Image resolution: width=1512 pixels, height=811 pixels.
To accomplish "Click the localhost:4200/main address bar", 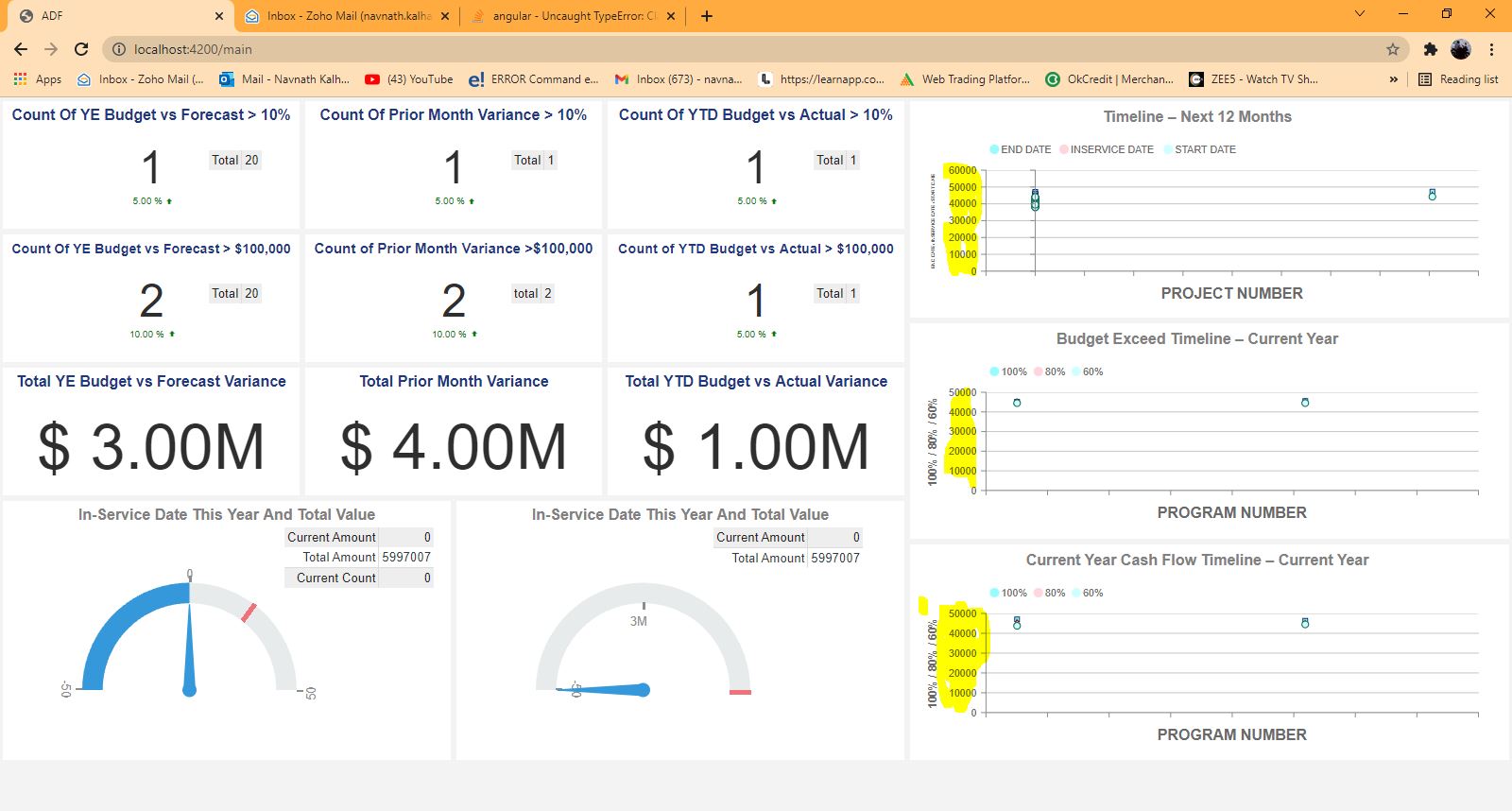I will coord(756,49).
